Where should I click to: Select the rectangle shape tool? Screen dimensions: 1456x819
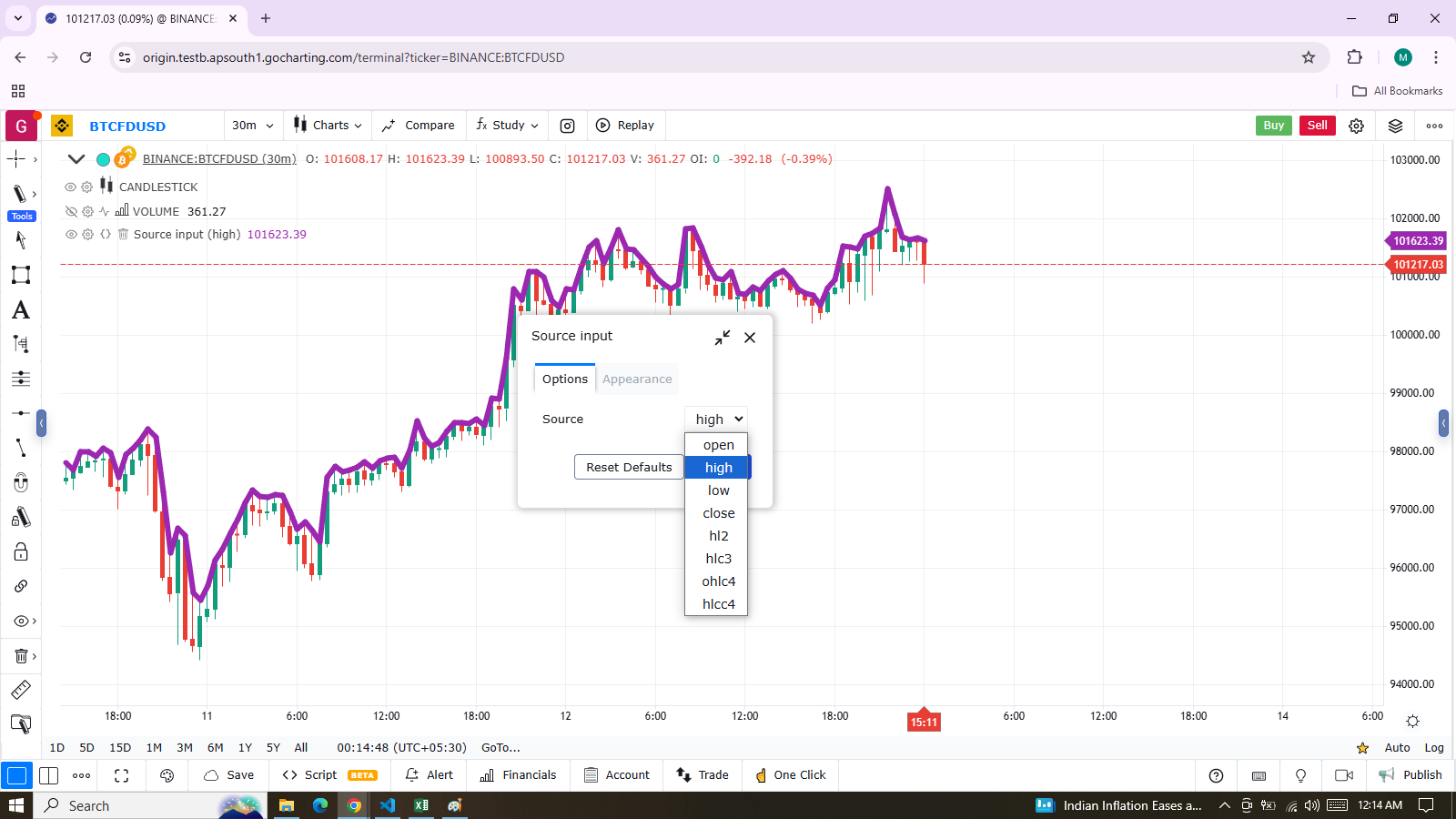(x=20, y=275)
